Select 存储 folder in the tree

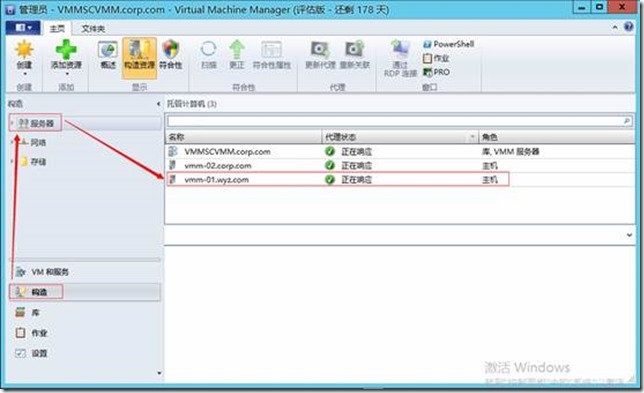[33, 162]
